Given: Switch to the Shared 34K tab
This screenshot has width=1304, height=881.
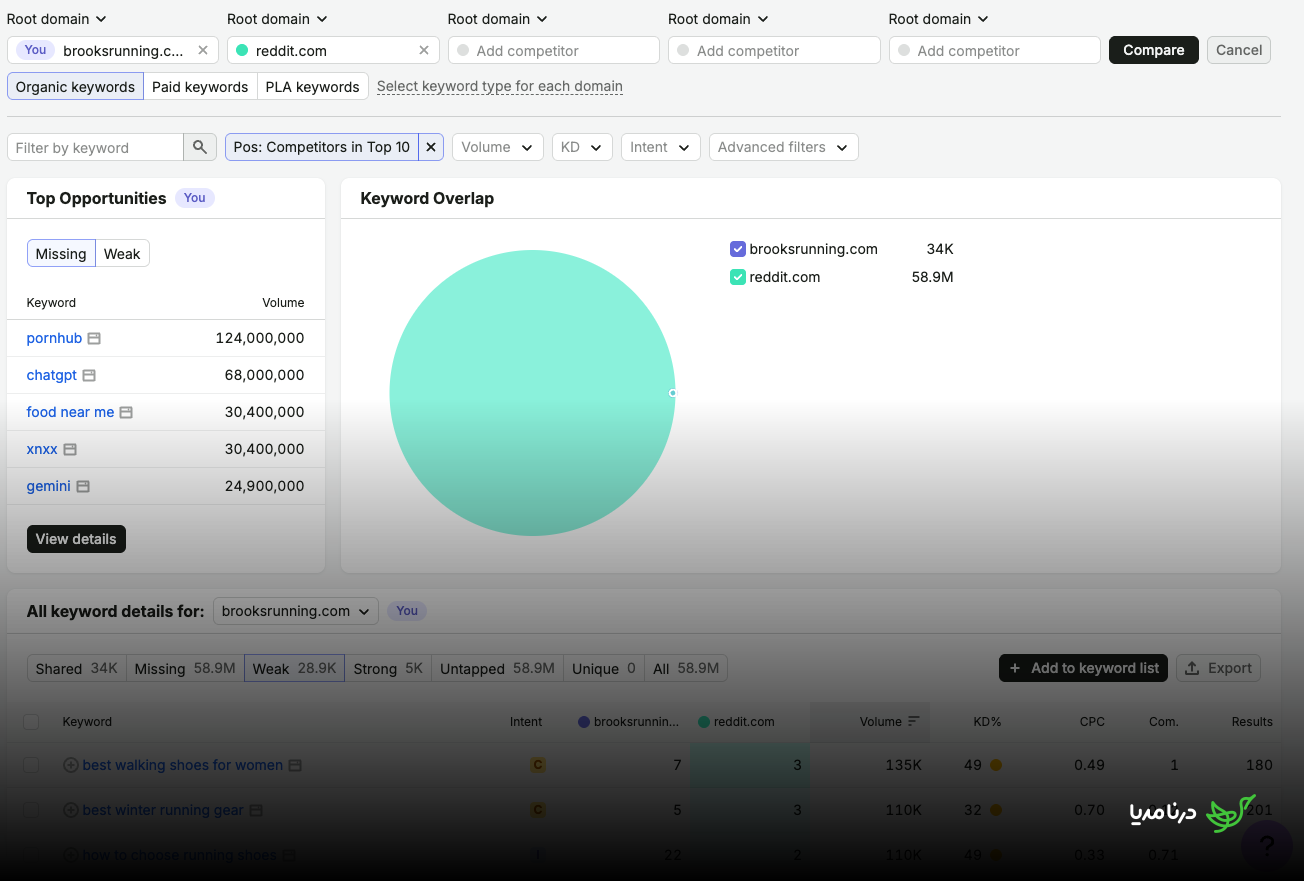Looking at the screenshot, I should pyautogui.click(x=77, y=669).
